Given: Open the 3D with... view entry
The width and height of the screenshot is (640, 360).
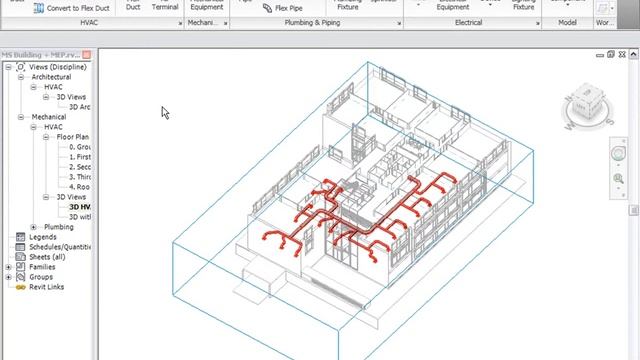Looking at the screenshot, I should click(80, 217).
